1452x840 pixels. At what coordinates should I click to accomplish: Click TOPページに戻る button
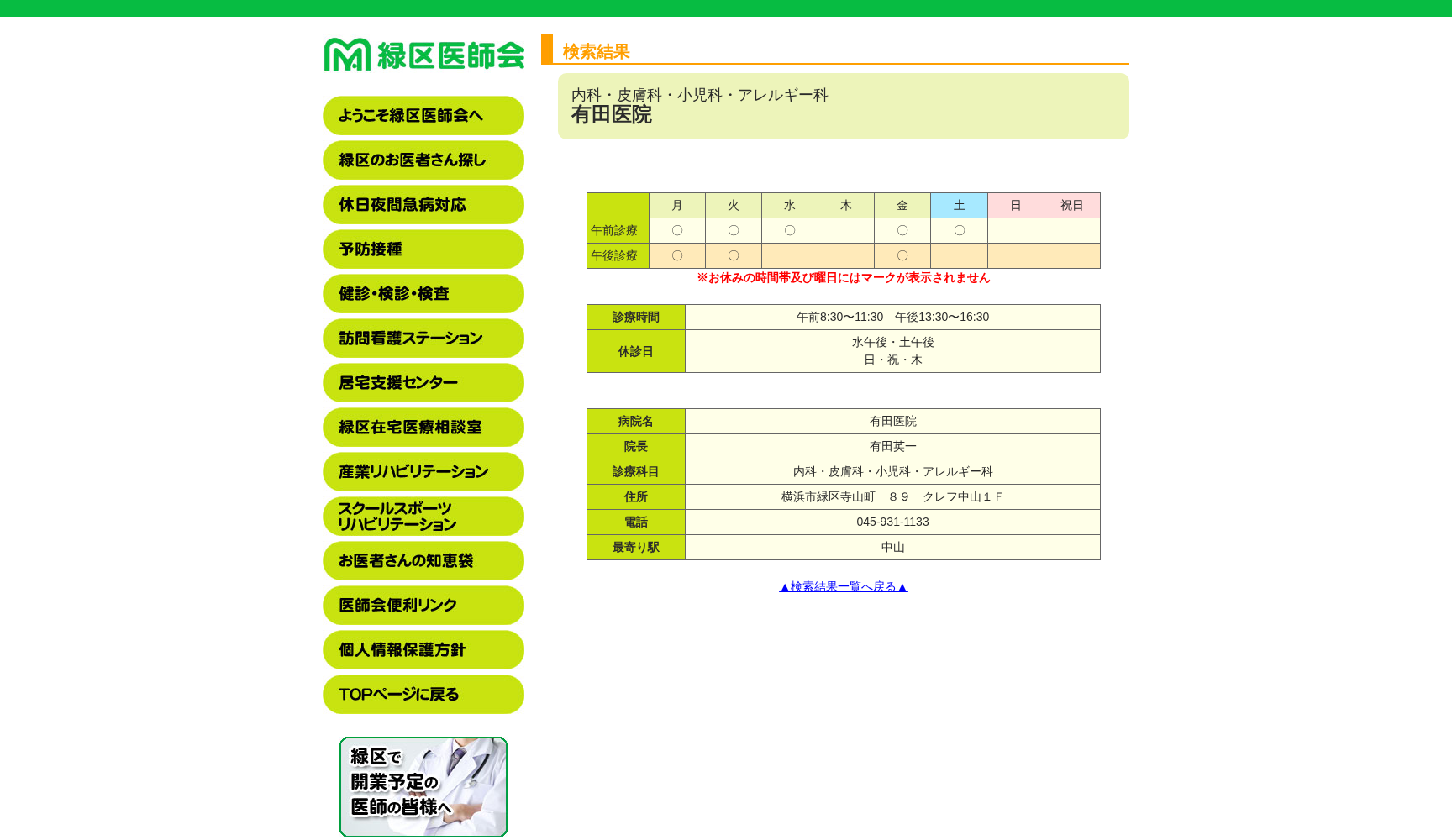(423, 695)
